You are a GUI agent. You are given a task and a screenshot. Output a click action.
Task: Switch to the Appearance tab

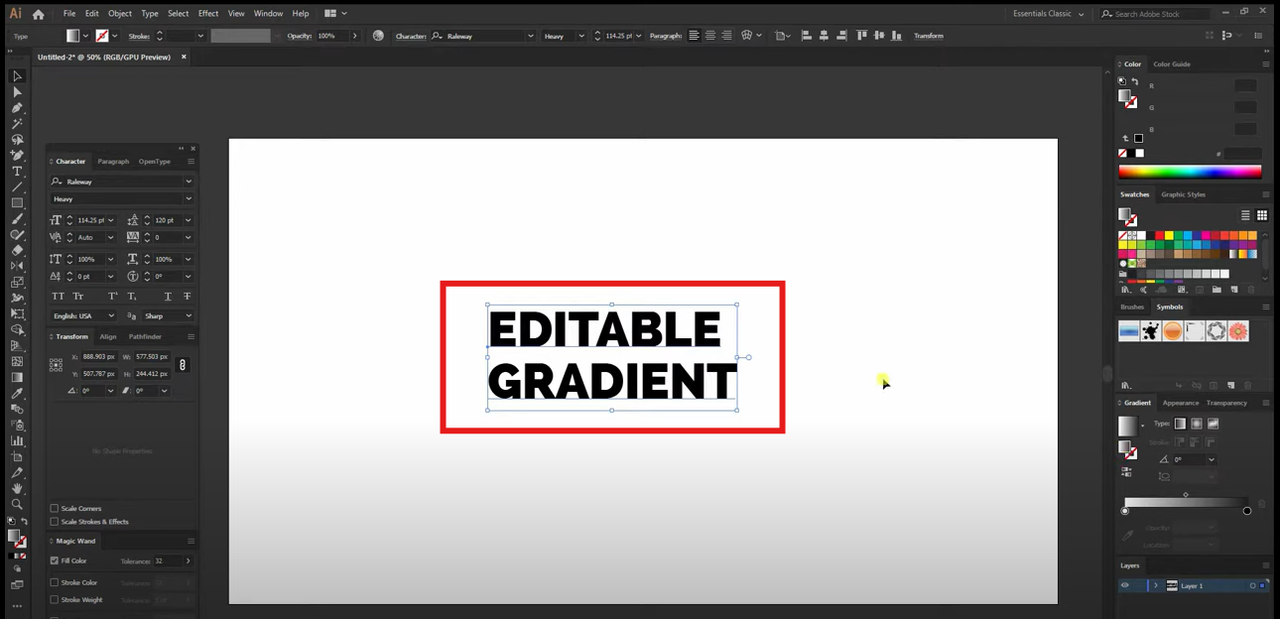[x=1180, y=403]
